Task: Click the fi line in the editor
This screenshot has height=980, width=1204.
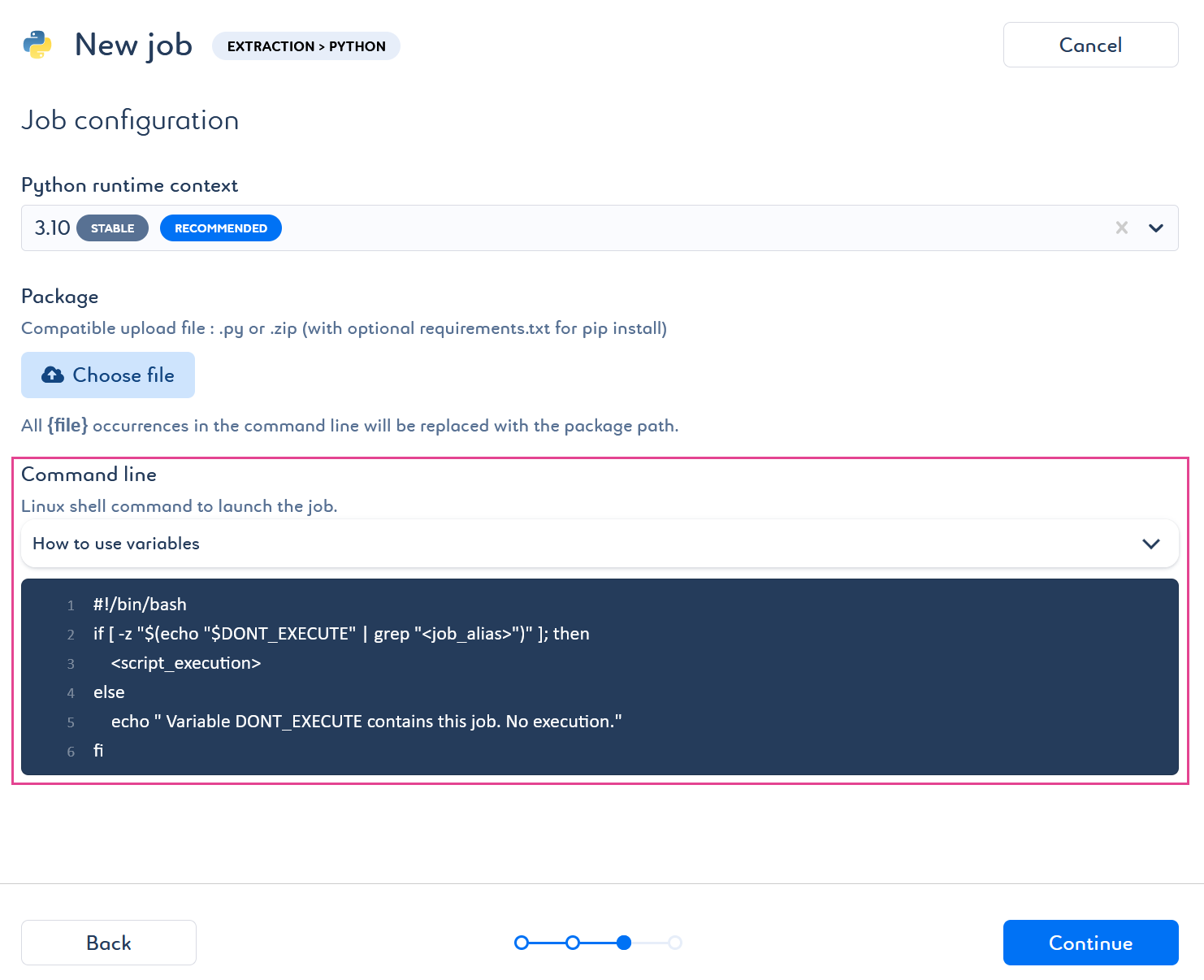Action: coord(98,751)
